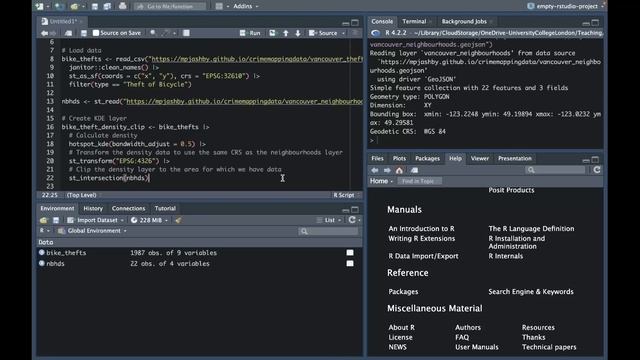Viewport: 640px width, 360px height.
Task: Load workspace icon in Environment pane
Action: pyautogui.click(x=44, y=220)
